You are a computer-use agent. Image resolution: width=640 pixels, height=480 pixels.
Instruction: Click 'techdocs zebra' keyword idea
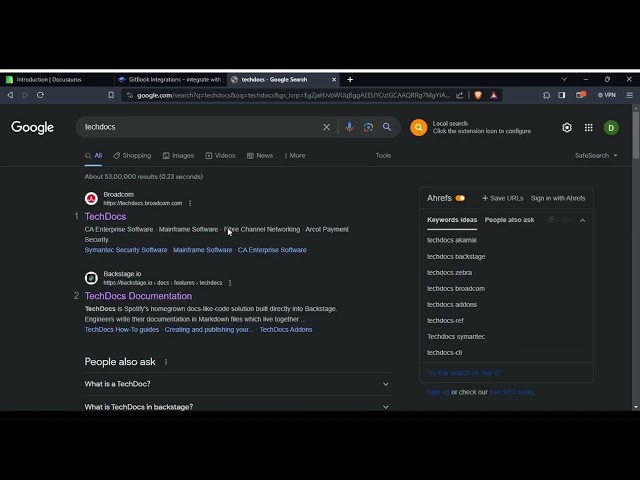(x=449, y=273)
